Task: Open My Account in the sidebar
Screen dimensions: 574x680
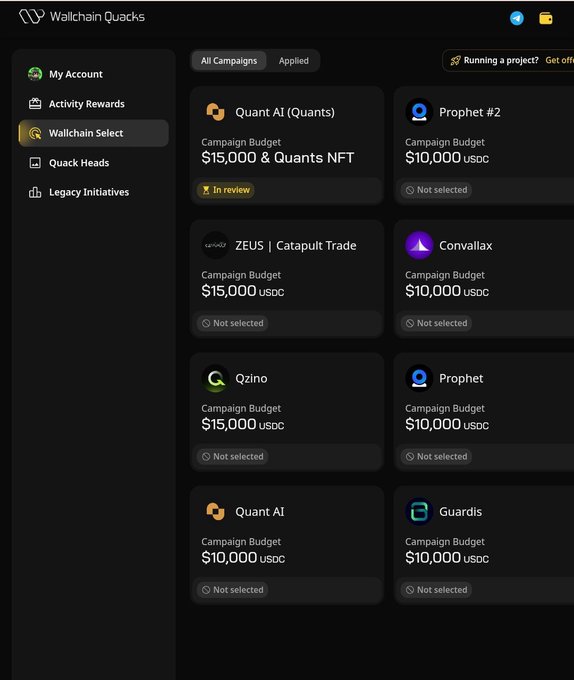Action: (94, 74)
